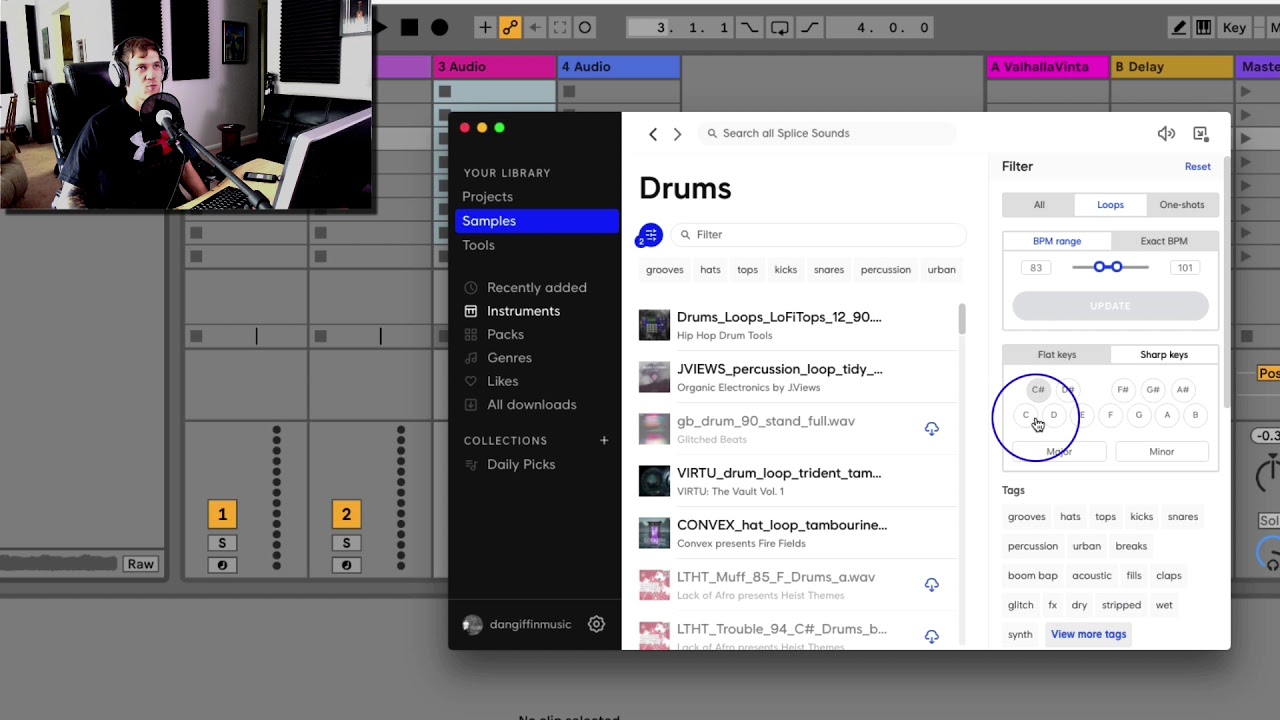Open Key map mode in Ableton

tap(1234, 27)
